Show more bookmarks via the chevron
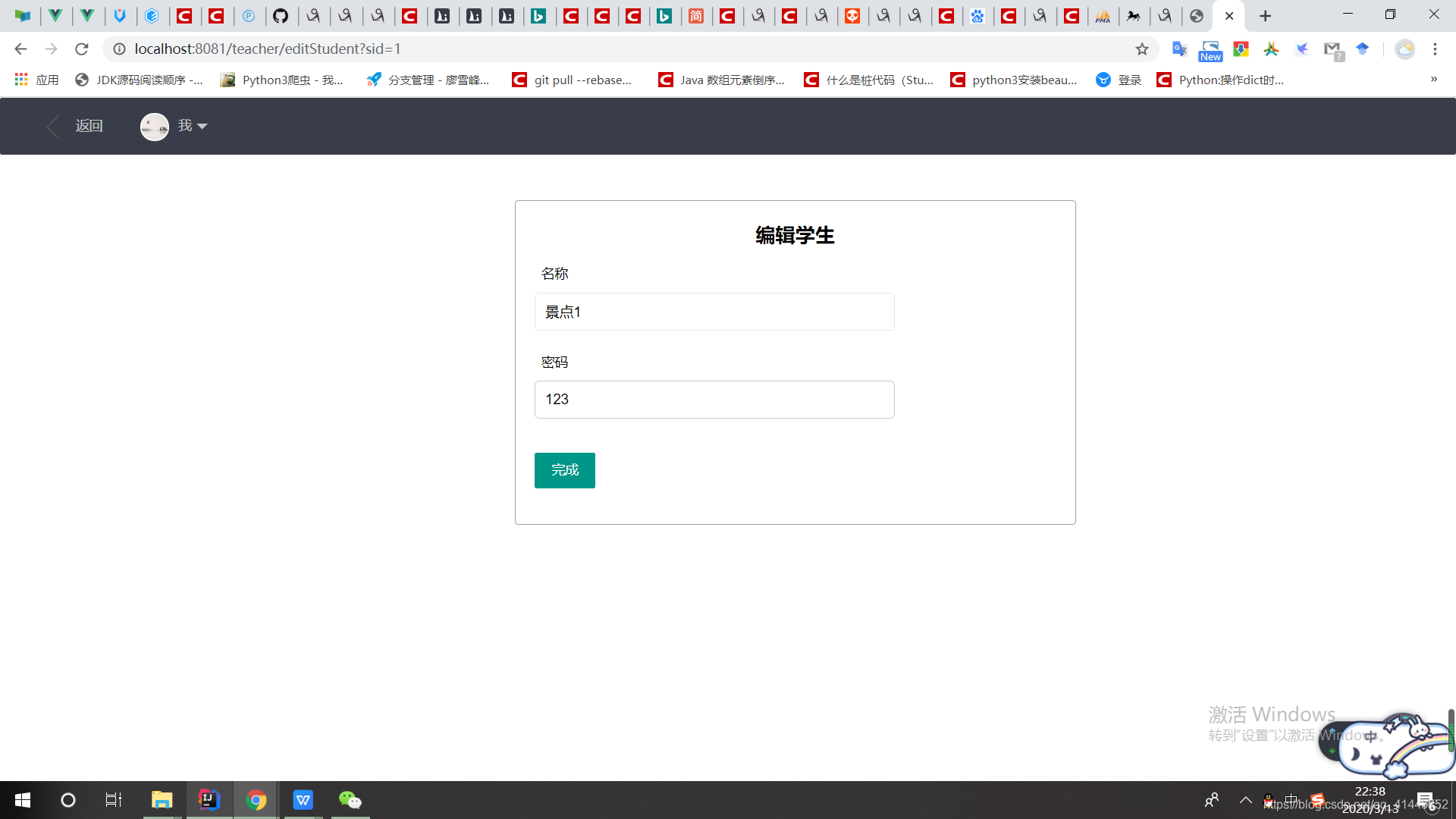 [x=1435, y=79]
